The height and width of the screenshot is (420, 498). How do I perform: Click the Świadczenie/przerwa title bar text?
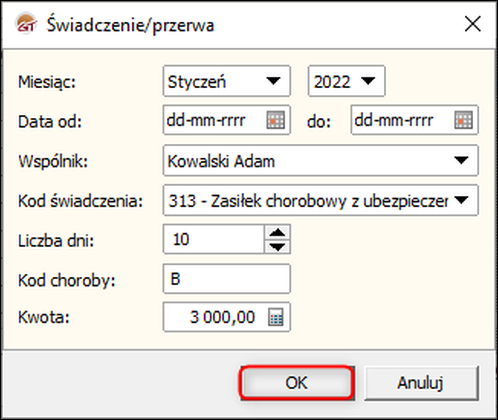click(130, 25)
